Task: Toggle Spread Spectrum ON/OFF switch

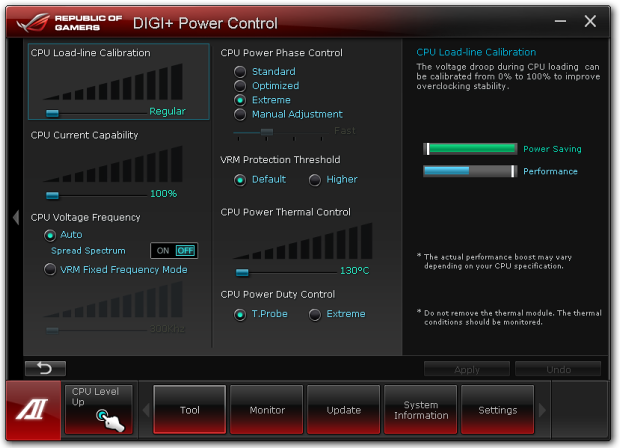Action: pyautogui.click(x=174, y=251)
